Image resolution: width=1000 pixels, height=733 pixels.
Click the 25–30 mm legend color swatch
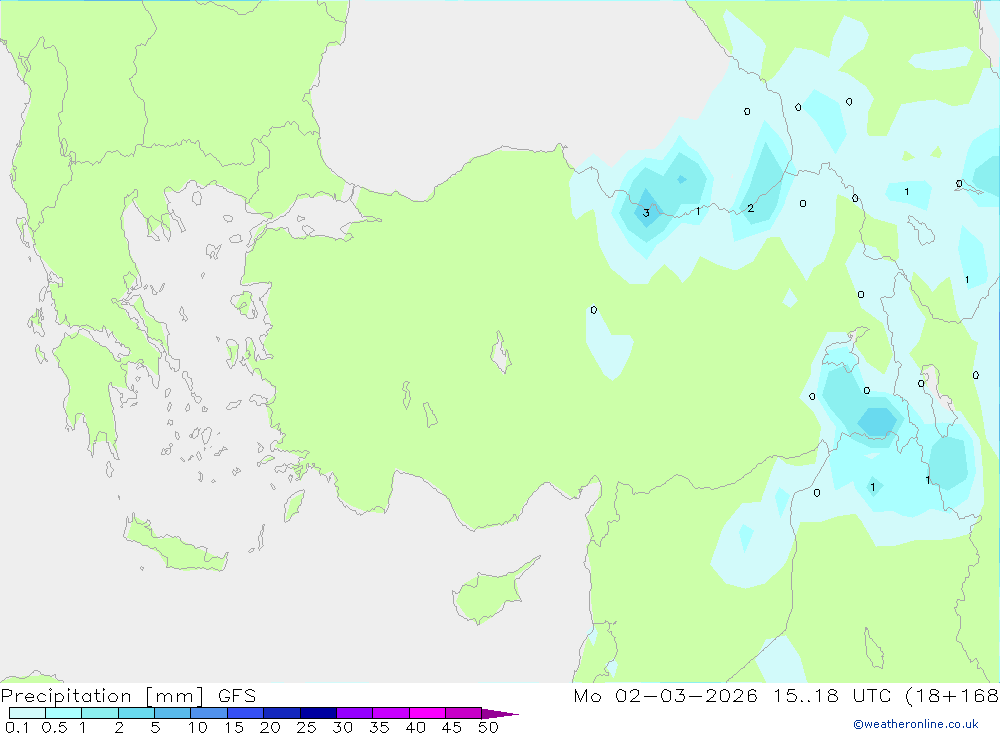[x=318, y=713]
